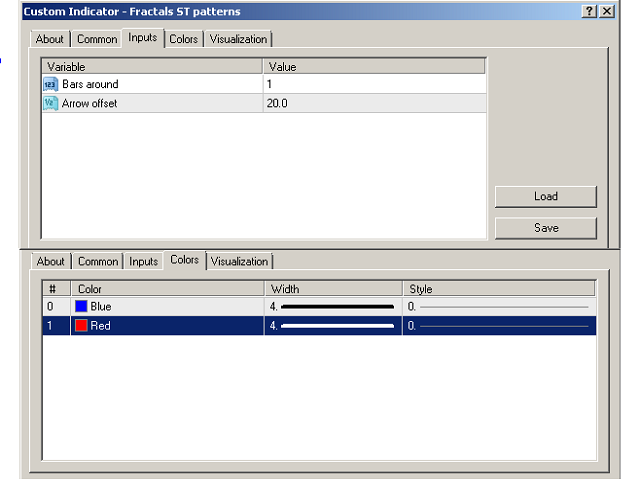Click the question mark help button
The height and width of the screenshot is (480, 640).
tap(589, 11)
